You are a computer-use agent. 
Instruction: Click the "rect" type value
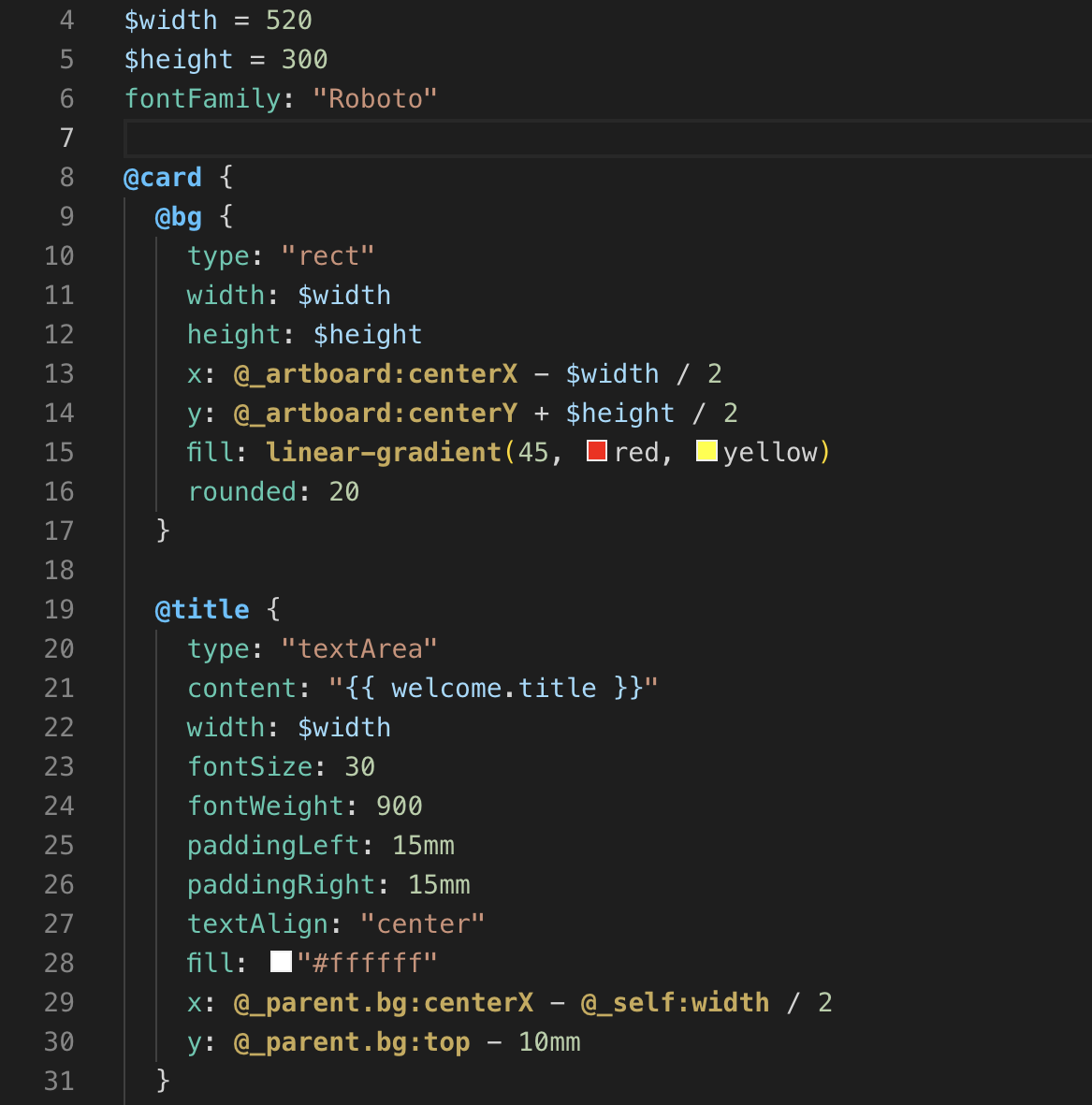click(x=328, y=255)
